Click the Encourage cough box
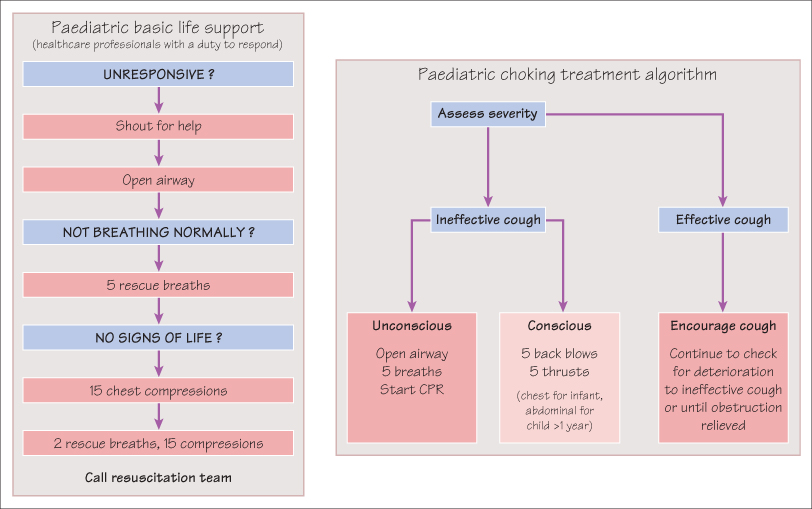The image size is (812, 509). click(723, 377)
